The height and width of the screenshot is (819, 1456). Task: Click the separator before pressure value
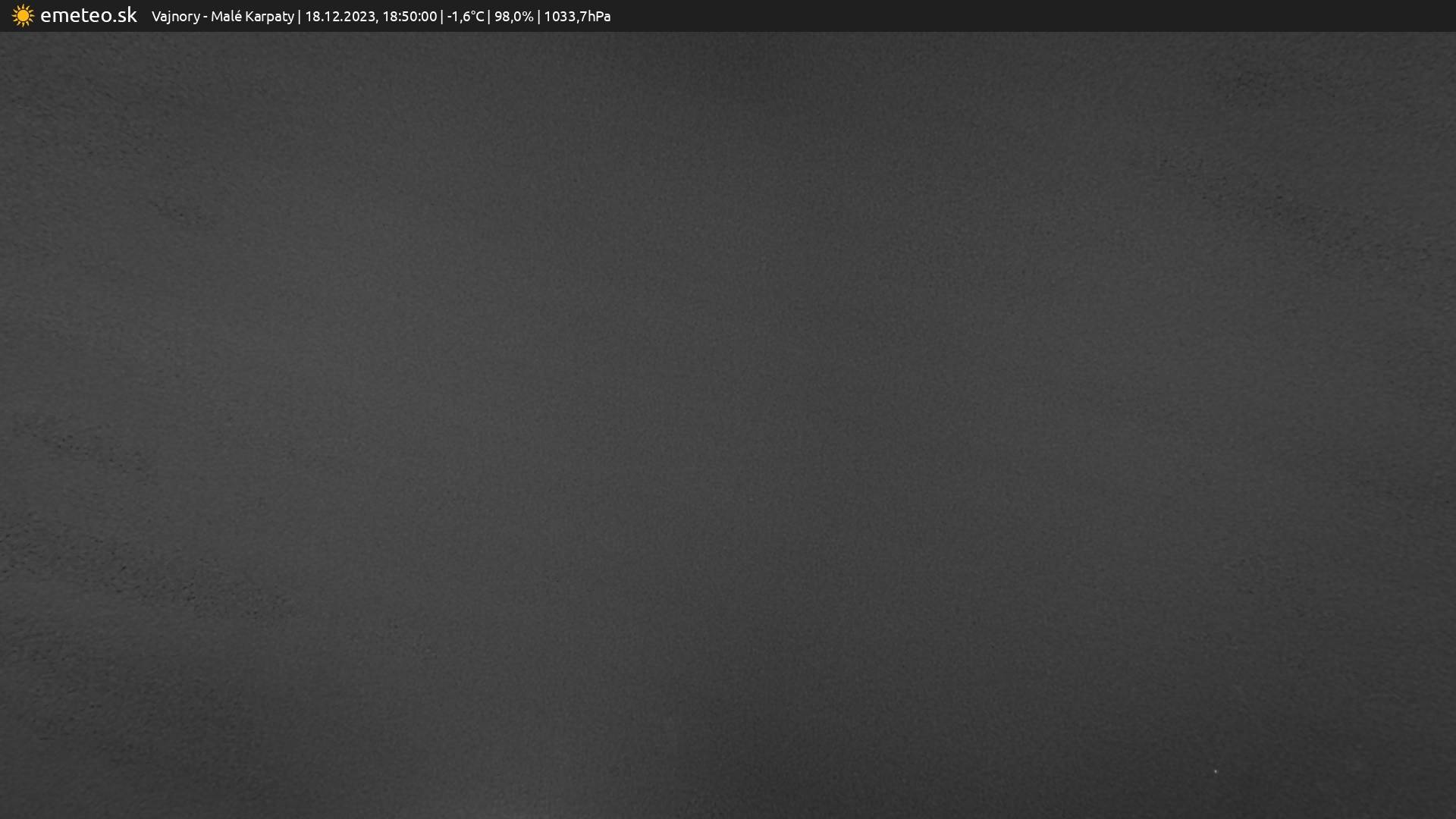[x=538, y=17]
